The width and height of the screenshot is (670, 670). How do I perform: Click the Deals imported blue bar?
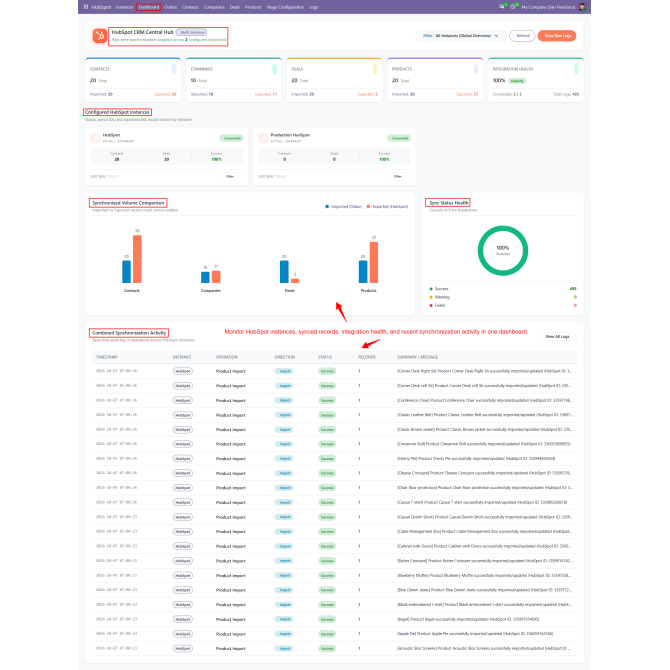284,272
